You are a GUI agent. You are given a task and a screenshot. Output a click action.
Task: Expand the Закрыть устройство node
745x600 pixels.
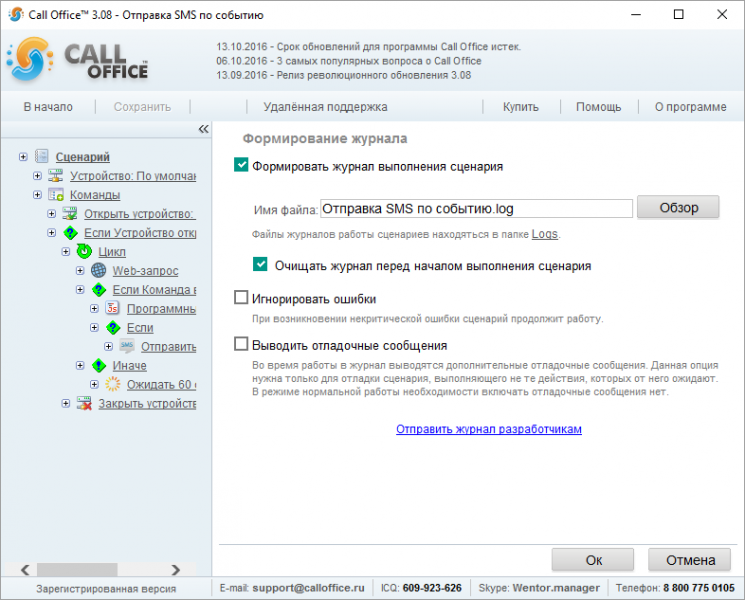click(x=66, y=404)
